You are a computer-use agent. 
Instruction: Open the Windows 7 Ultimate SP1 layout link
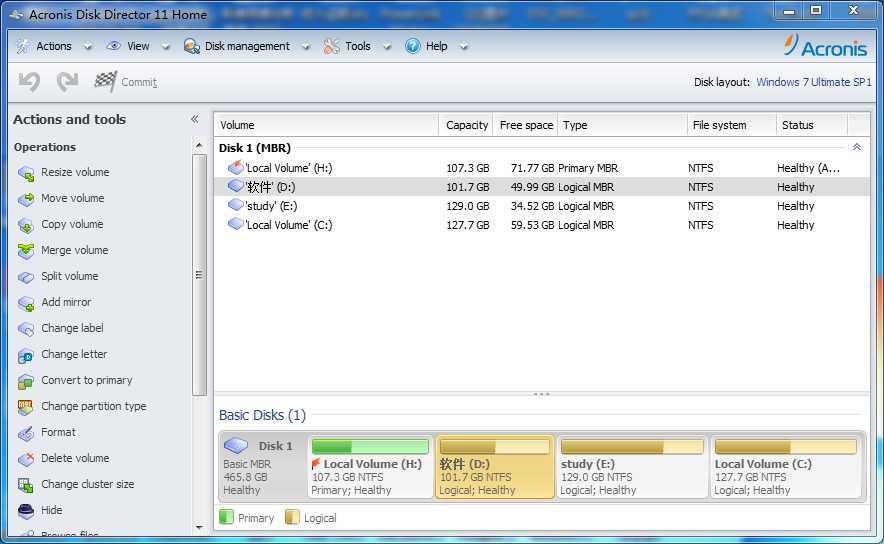(814, 82)
